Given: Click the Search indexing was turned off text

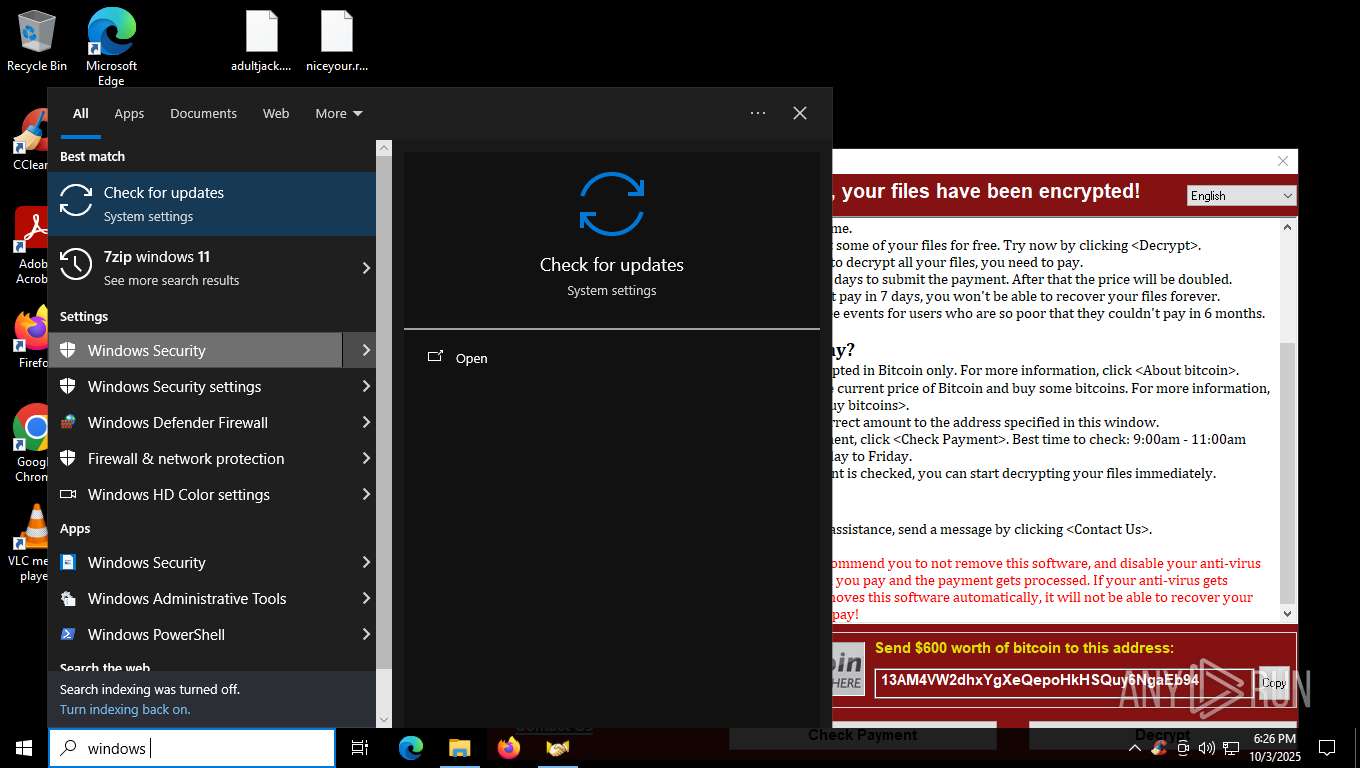Looking at the screenshot, I should point(150,689).
